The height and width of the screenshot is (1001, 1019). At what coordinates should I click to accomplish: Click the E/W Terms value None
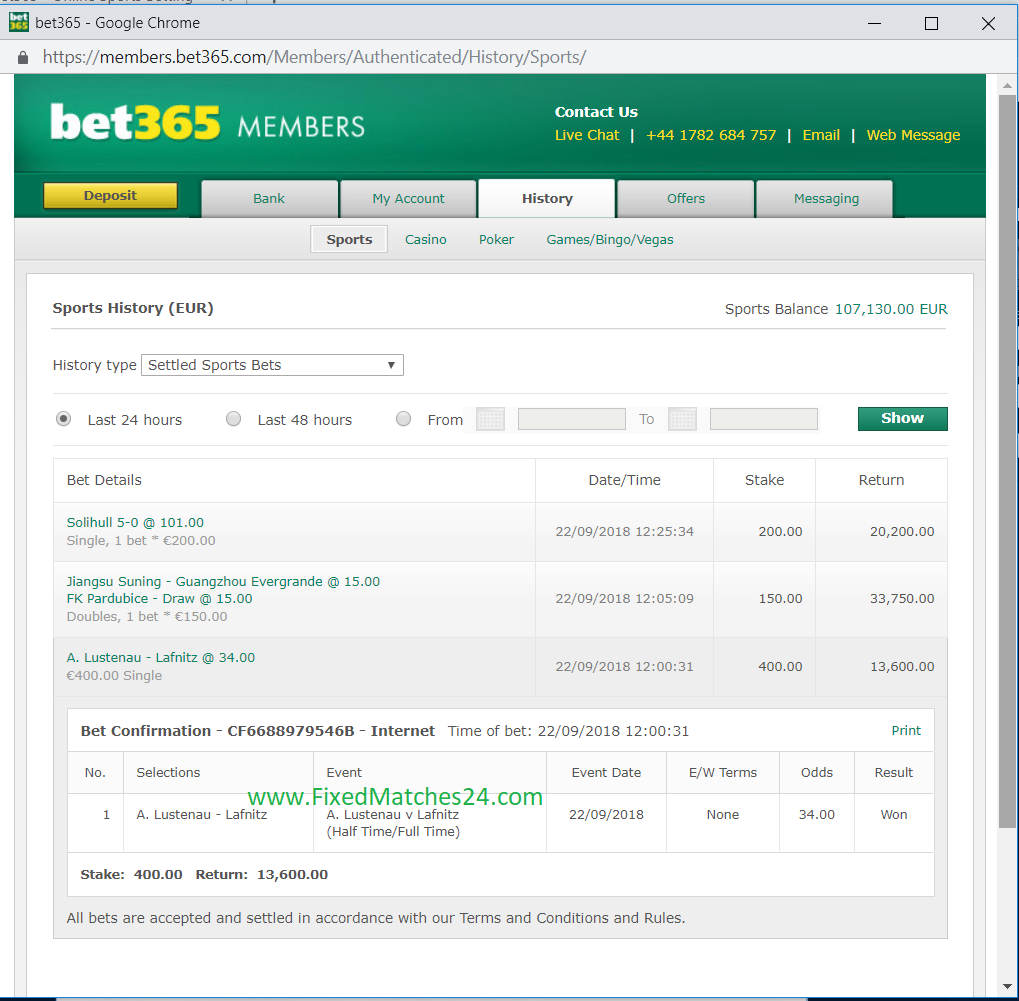(723, 814)
